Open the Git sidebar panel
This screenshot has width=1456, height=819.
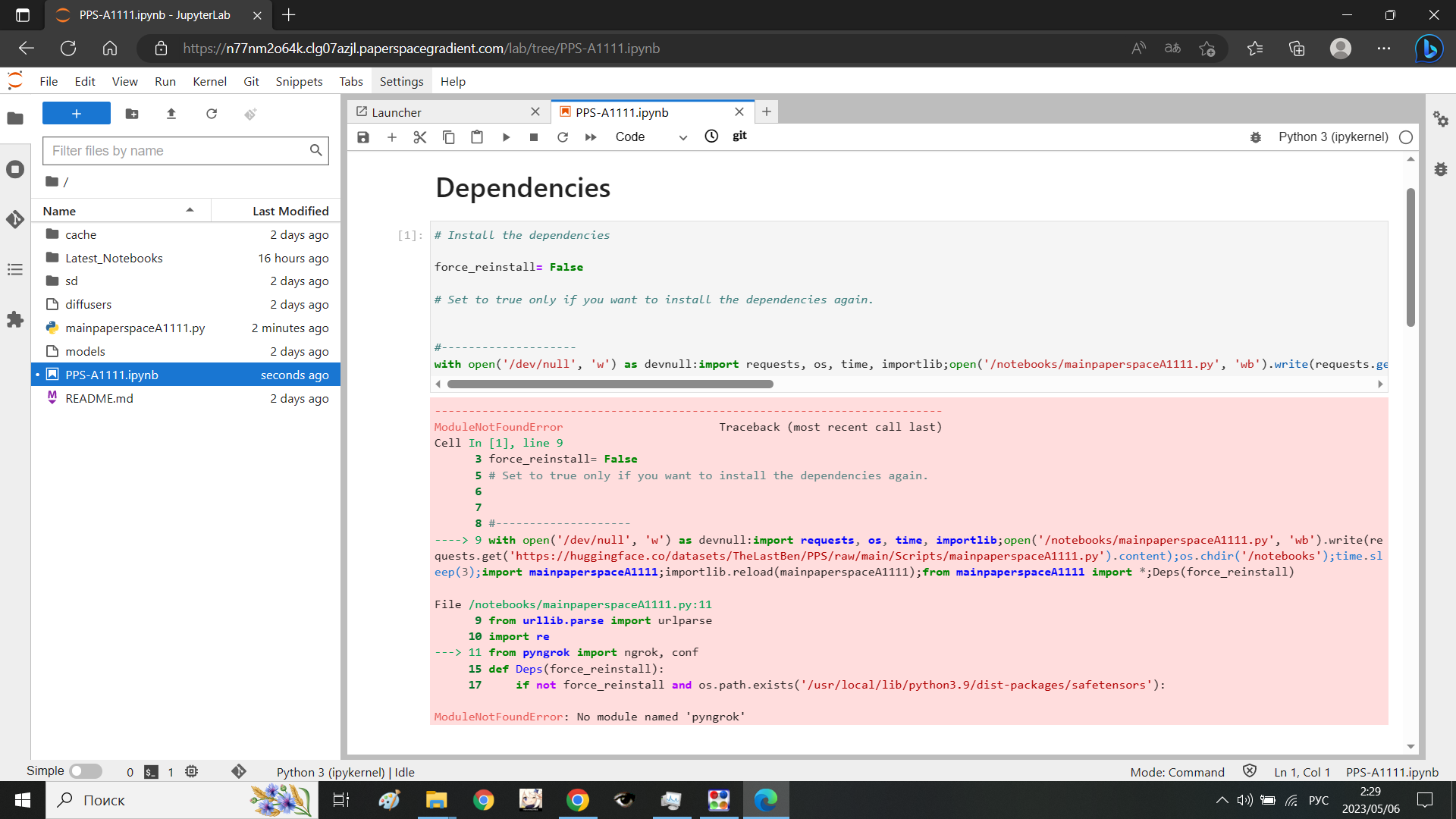tap(15, 220)
